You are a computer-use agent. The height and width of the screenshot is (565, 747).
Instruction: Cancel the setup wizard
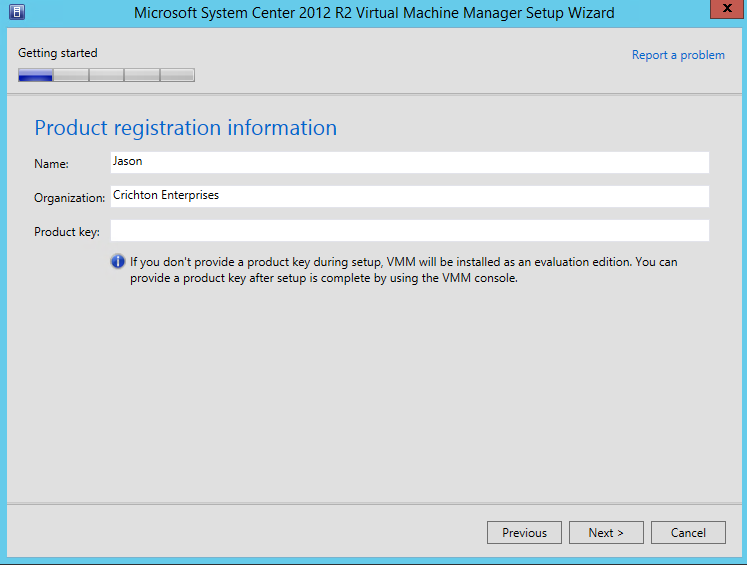tap(688, 533)
